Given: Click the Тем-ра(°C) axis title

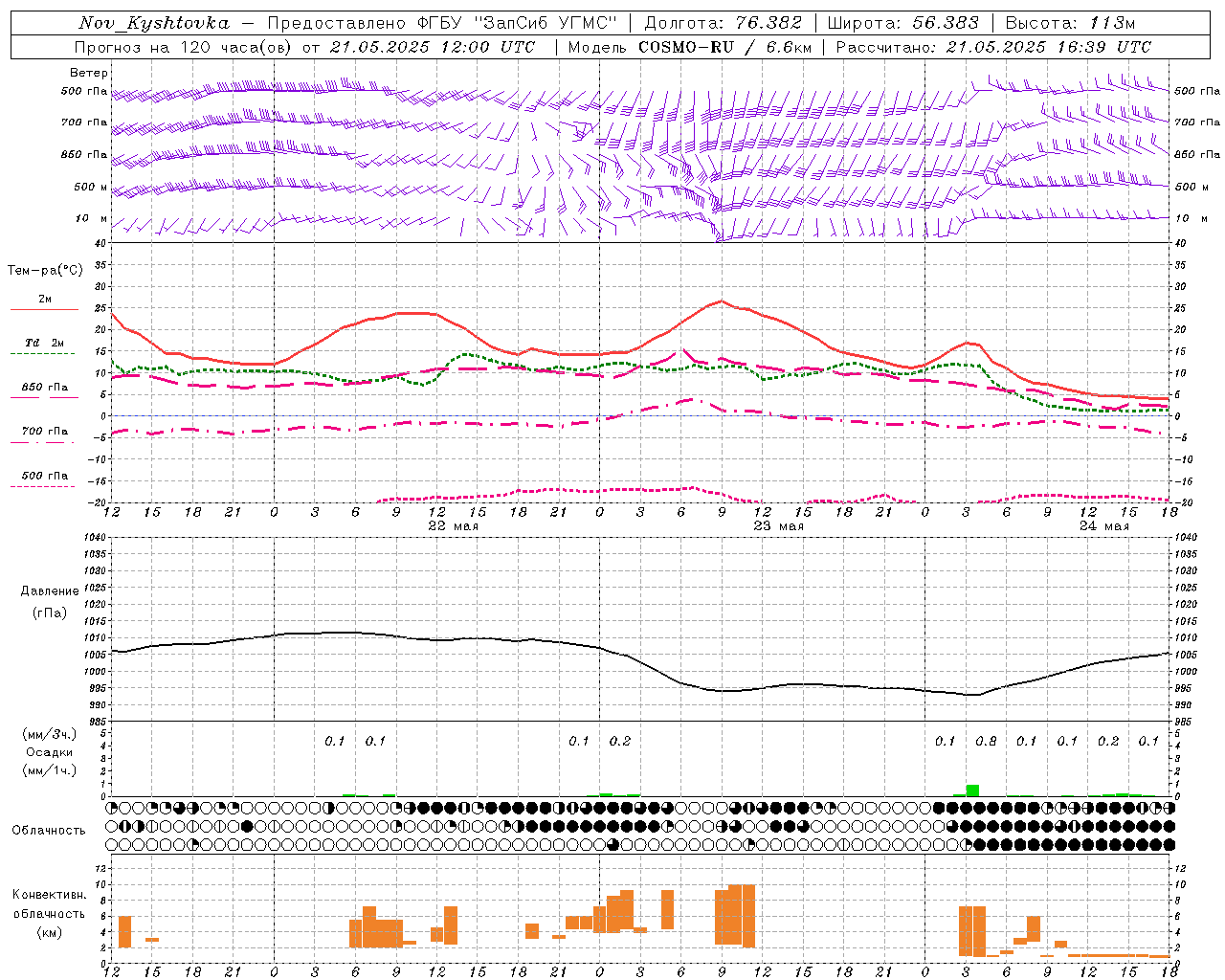Looking at the screenshot, I should click(45, 271).
